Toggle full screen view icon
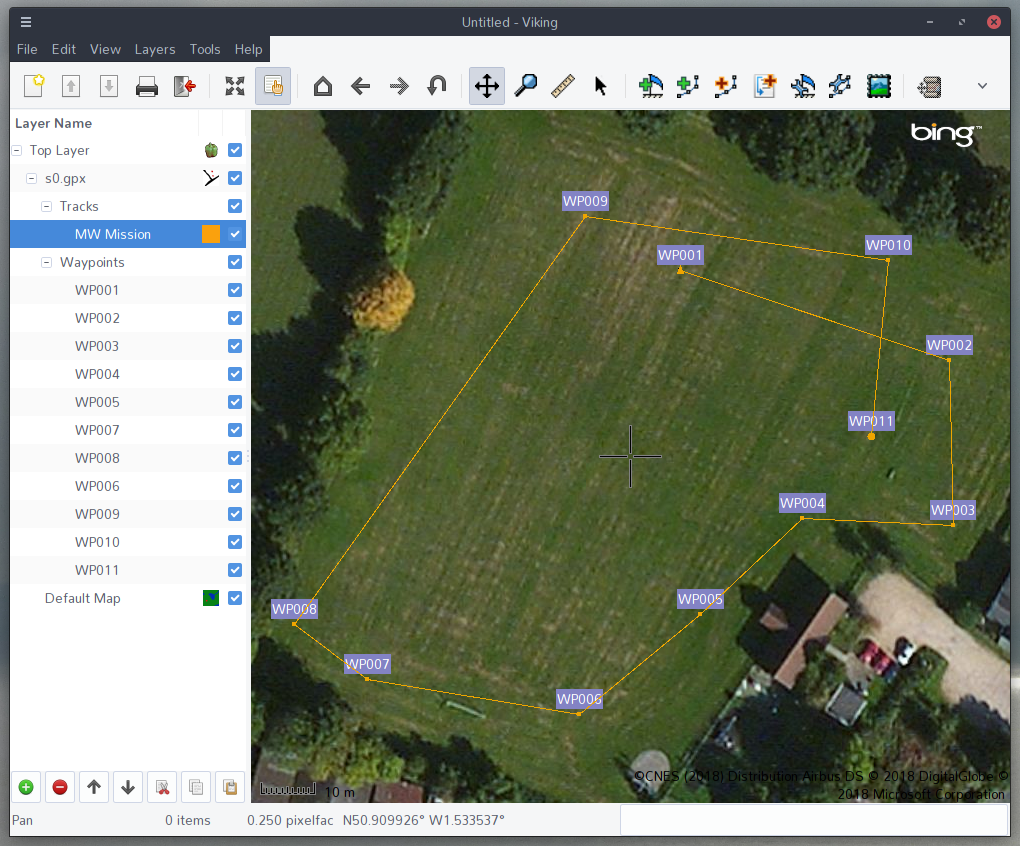The width and height of the screenshot is (1020, 846). pos(234,87)
